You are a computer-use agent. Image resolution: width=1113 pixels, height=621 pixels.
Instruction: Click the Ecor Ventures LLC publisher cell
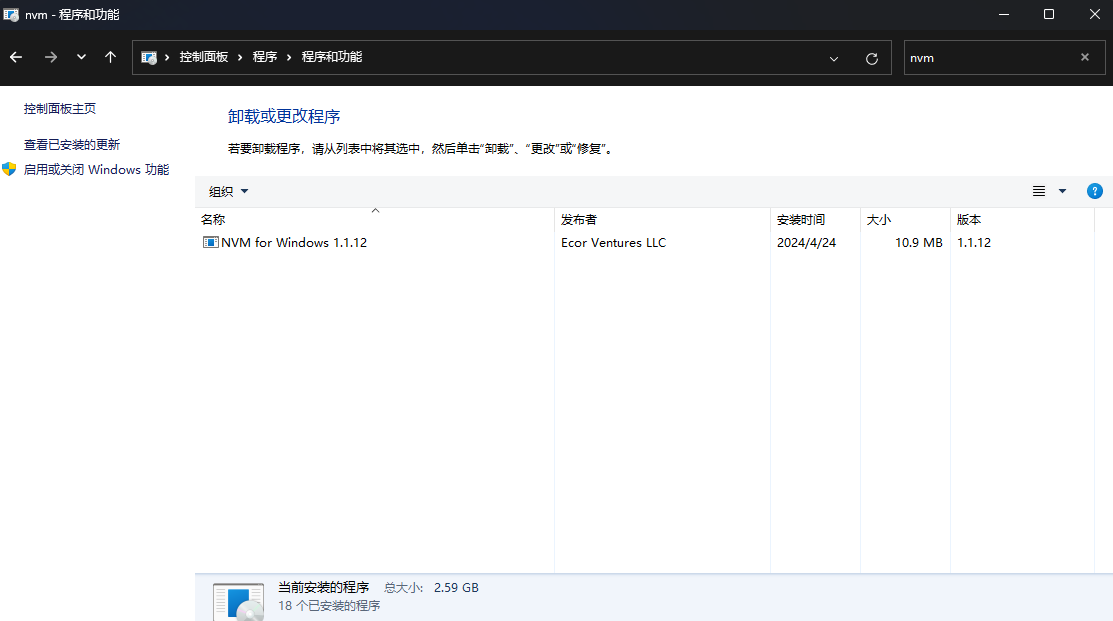613,243
